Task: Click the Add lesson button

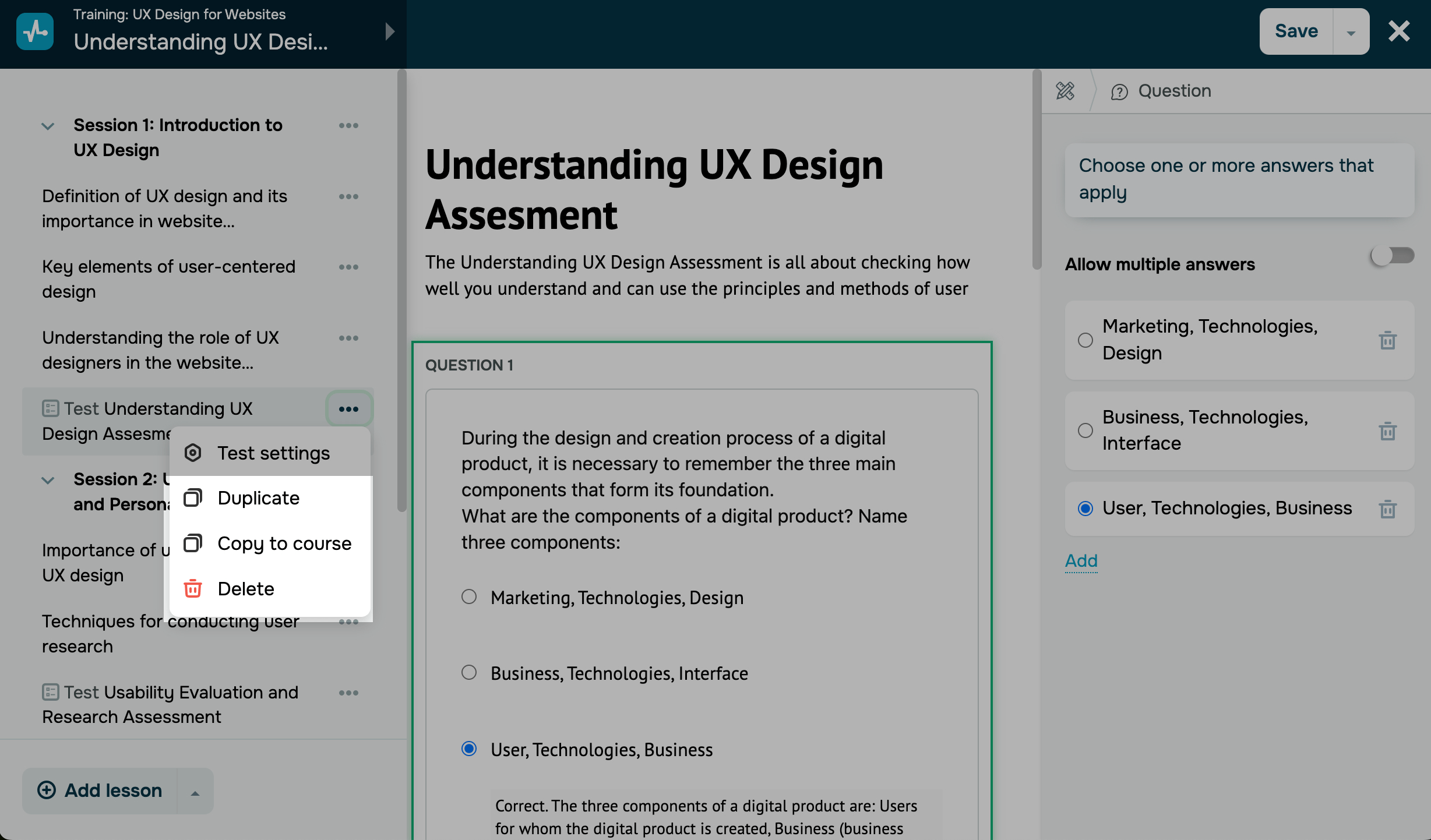Action: tap(100, 791)
